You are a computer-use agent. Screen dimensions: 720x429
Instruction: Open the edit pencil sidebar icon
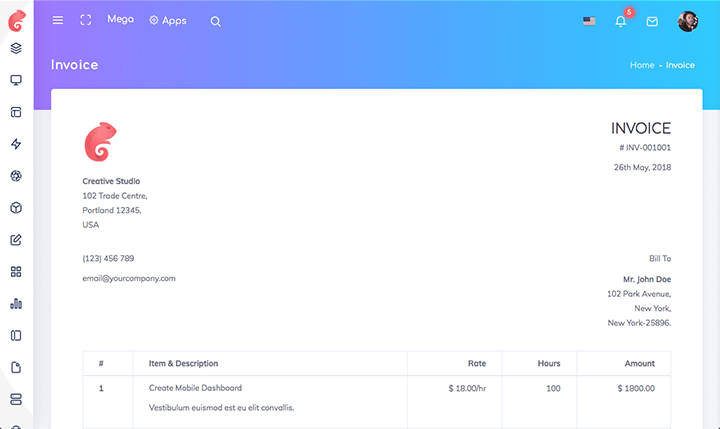[x=16, y=240]
